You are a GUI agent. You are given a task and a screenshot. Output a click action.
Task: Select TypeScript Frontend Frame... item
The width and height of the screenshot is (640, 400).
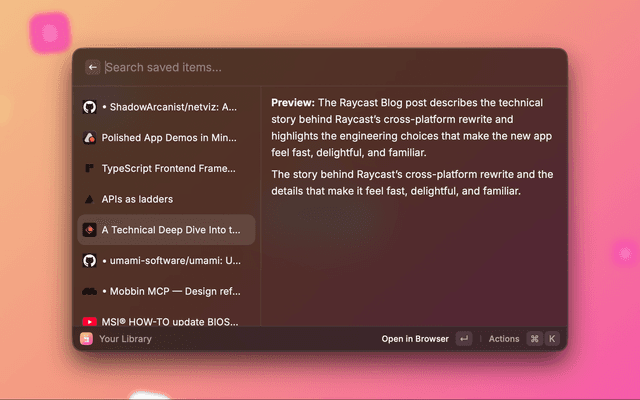coord(166,168)
